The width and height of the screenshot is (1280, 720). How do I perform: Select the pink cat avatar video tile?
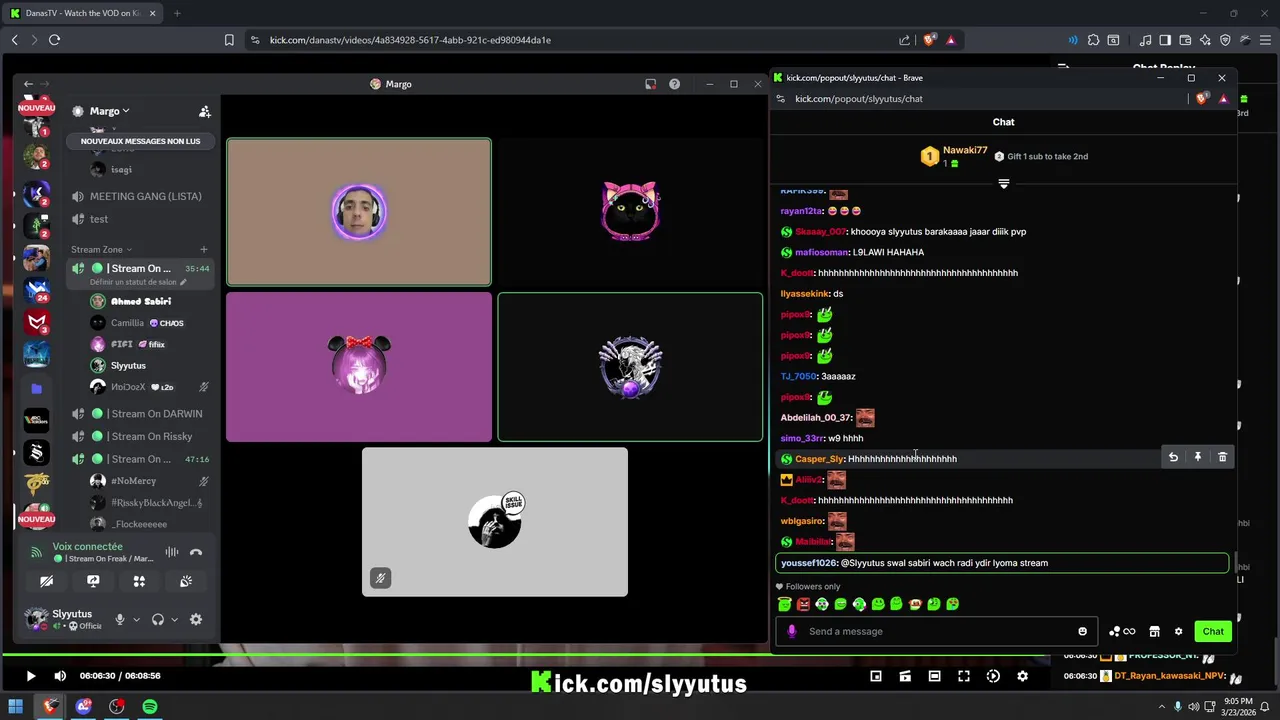pos(630,212)
